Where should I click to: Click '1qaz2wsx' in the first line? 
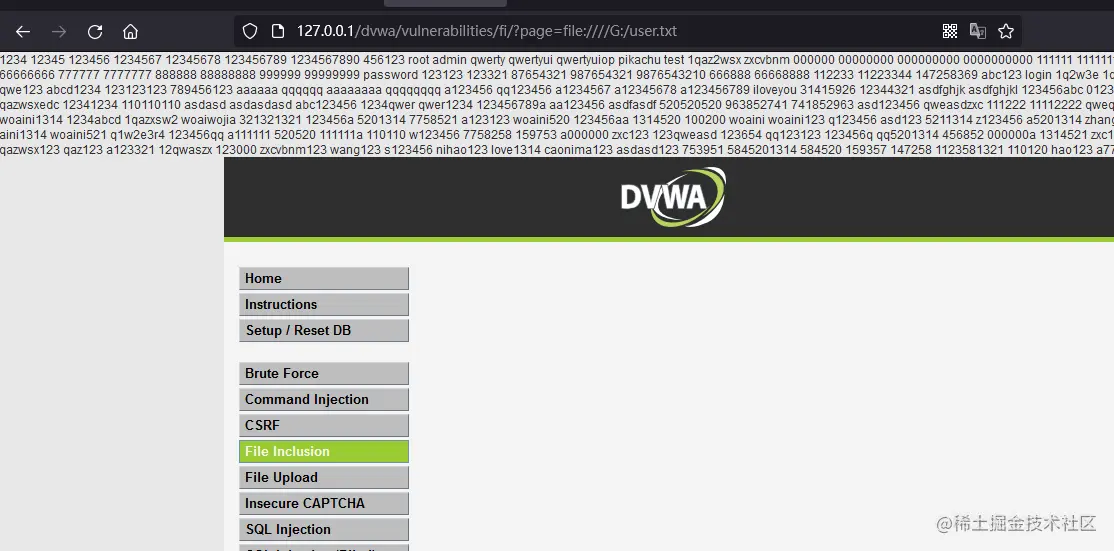click(x=714, y=60)
